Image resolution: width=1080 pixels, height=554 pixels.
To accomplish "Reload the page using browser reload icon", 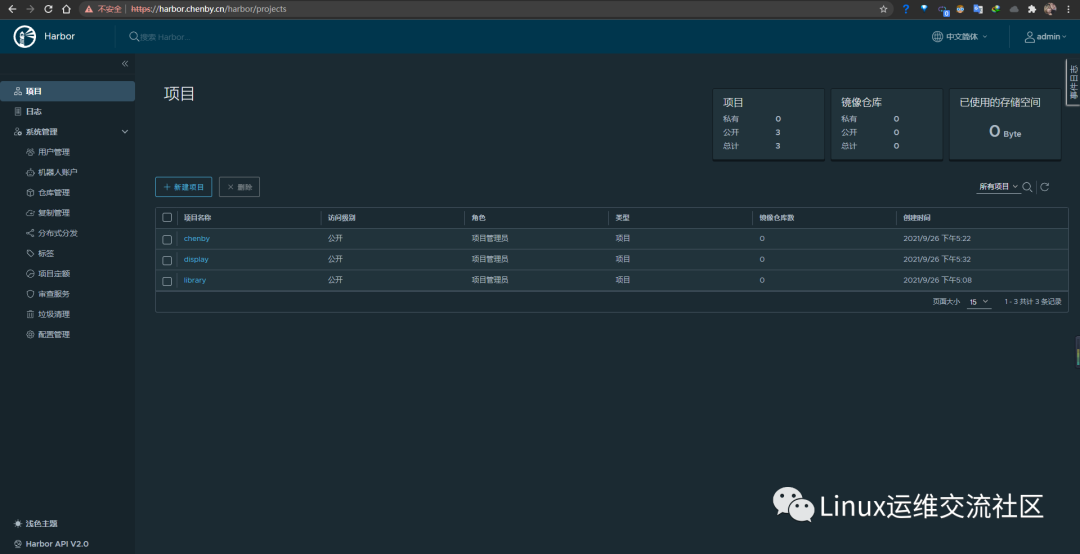I will [x=48, y=9].
